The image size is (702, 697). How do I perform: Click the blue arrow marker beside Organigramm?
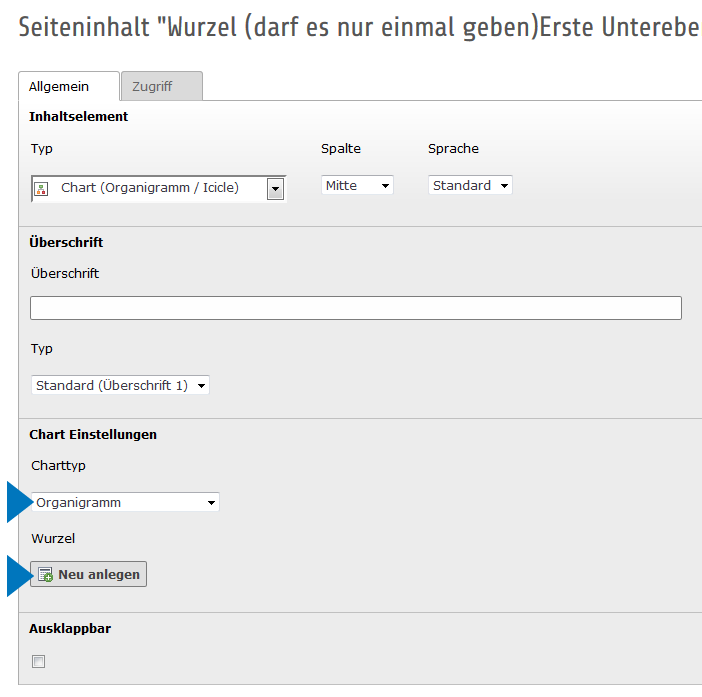20,502
